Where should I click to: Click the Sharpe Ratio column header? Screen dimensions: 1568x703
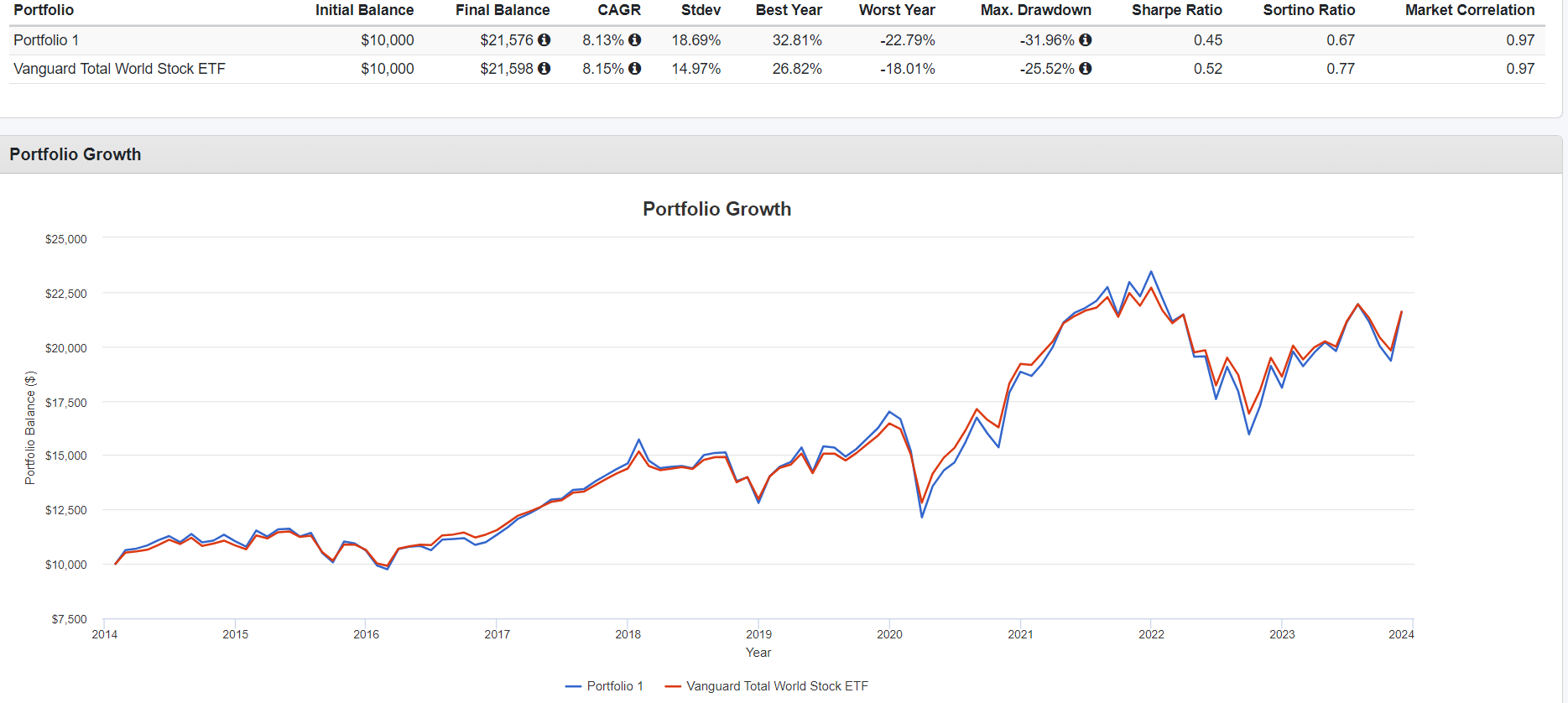click(1176, 10)
